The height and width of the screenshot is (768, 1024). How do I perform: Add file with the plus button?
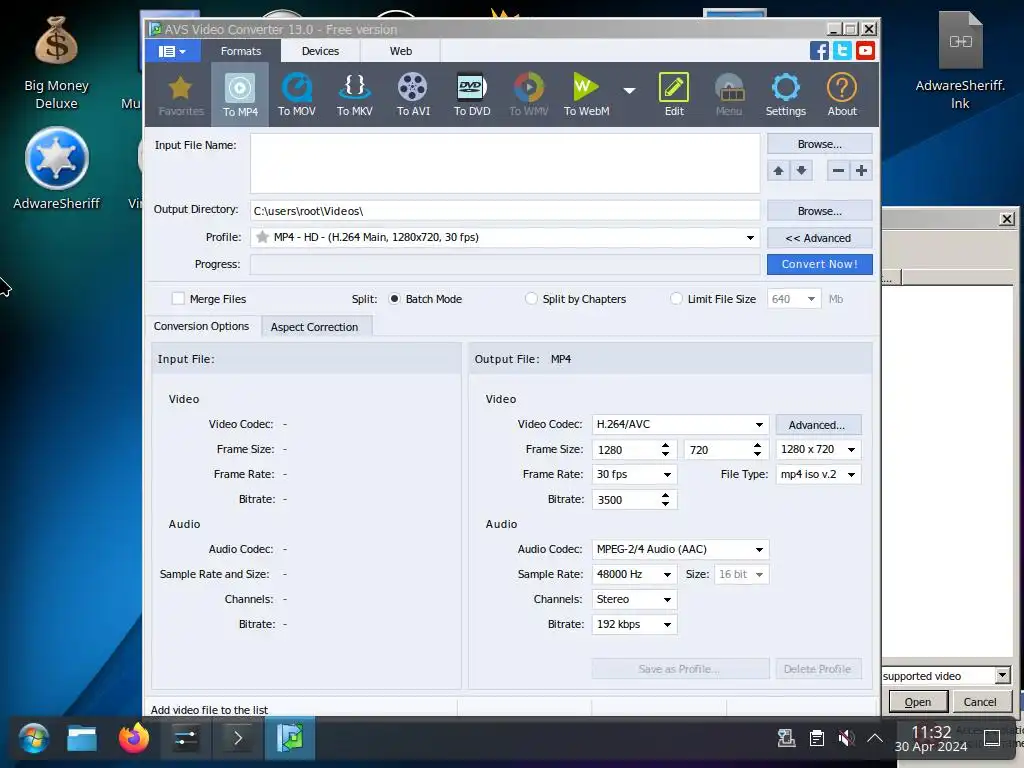861,171
